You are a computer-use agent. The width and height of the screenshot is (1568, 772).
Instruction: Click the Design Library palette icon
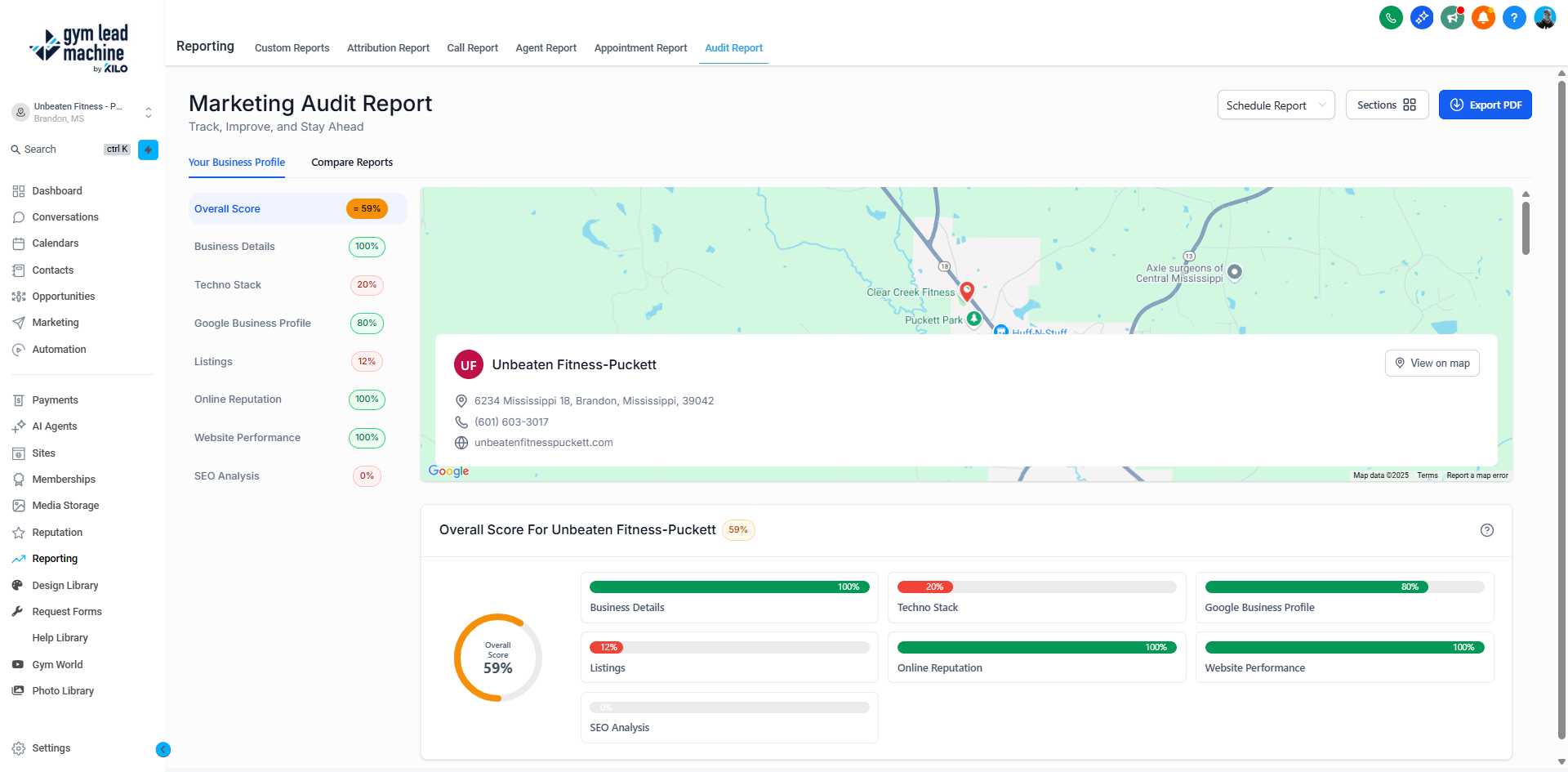coord(18,586)
